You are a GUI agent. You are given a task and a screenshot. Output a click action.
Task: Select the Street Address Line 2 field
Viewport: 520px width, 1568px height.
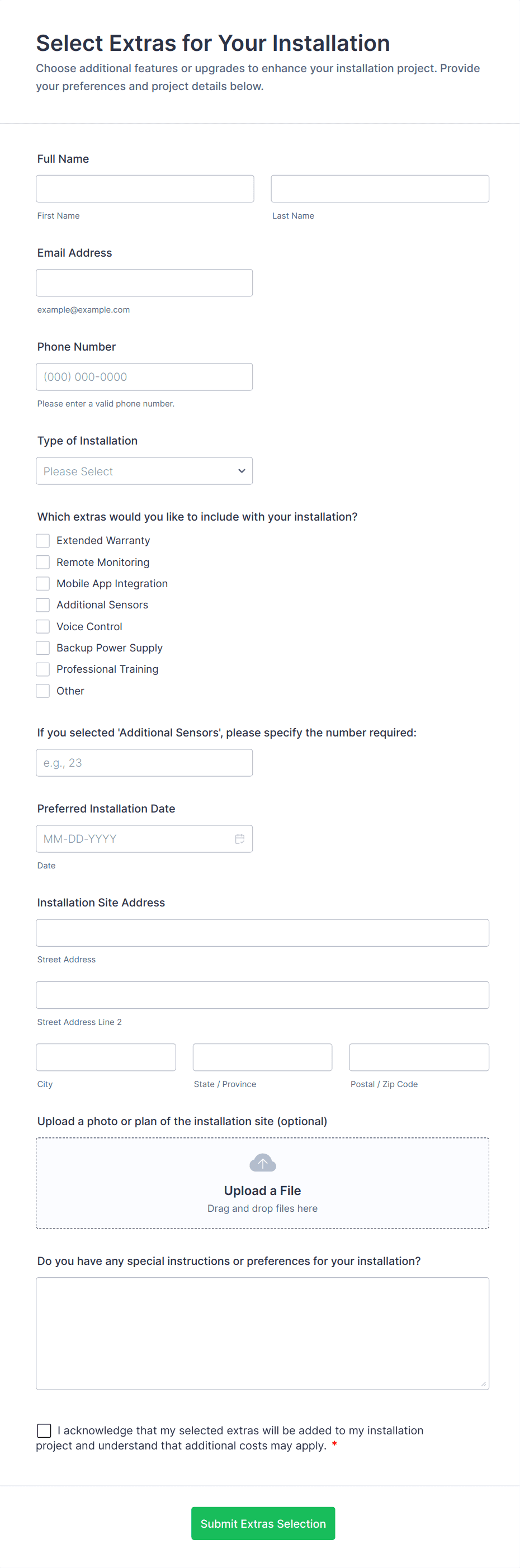click(x=262, y=995)
